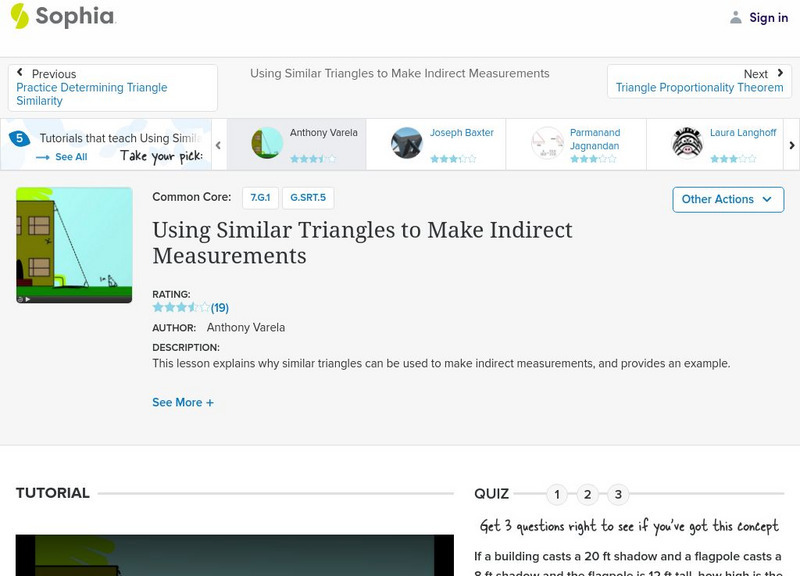Go to Previous: Practice Determining Triangle Similarity
Viewport: 800px width, 576px height.
[x=112, y=87]
